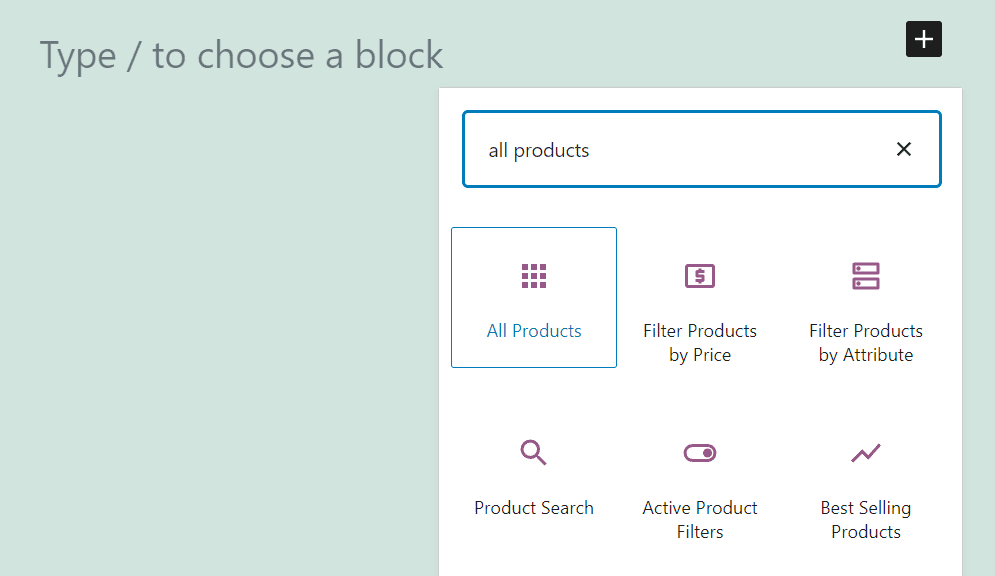995x576 pixels.
Task: Place cursor in the empty paragraph block
Action: pyautogui.click(x=240, y=56)
